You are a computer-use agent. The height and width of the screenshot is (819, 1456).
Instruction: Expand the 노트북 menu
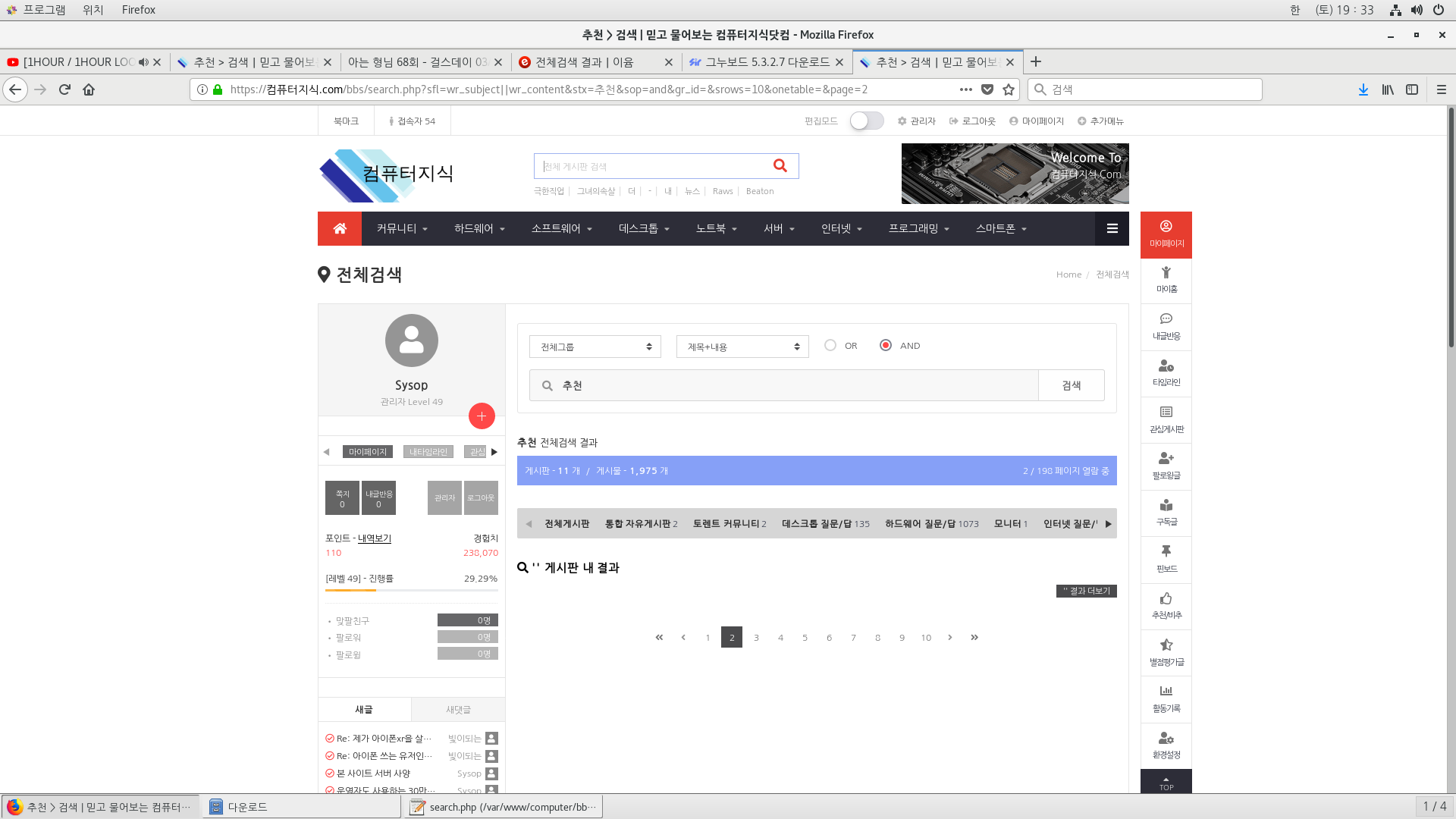(x=716, y=228)
